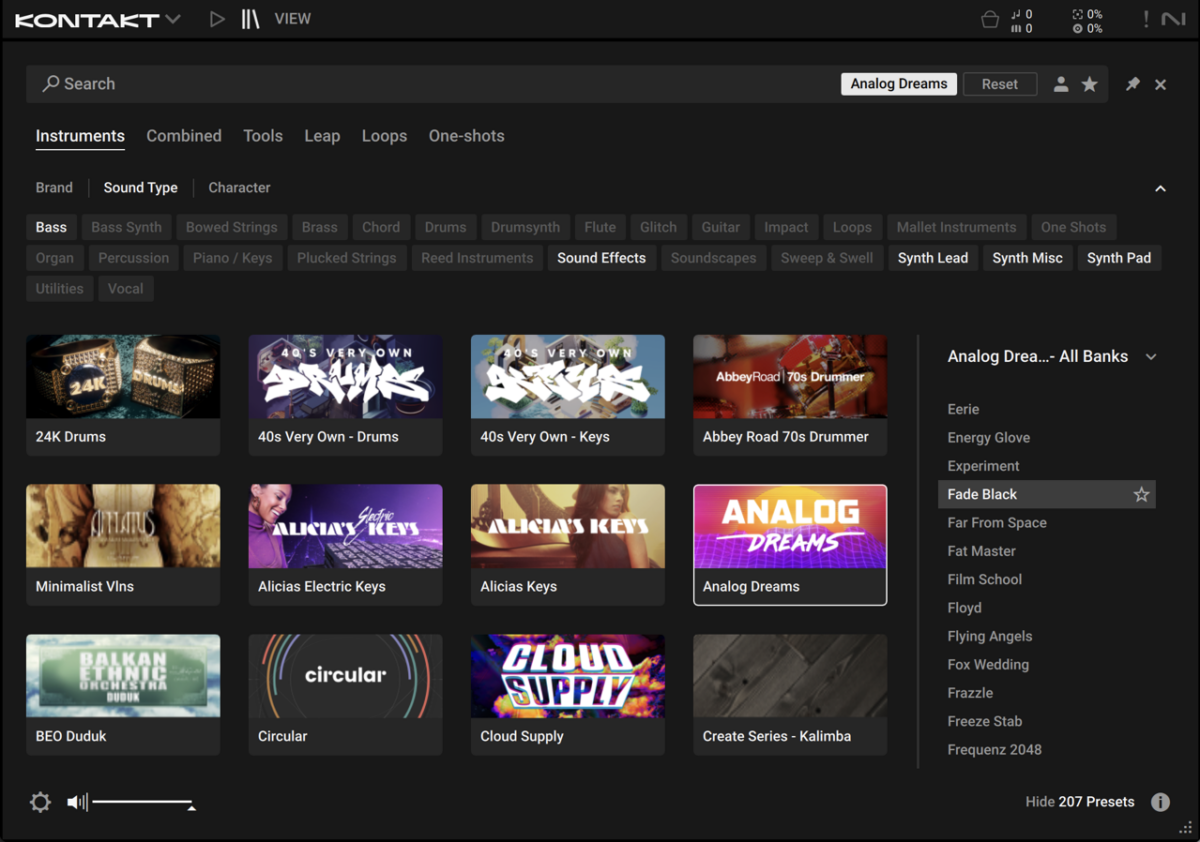Pin the browser panel
The width and height of the screenshot is (1200, 842).
point(1132,85)
